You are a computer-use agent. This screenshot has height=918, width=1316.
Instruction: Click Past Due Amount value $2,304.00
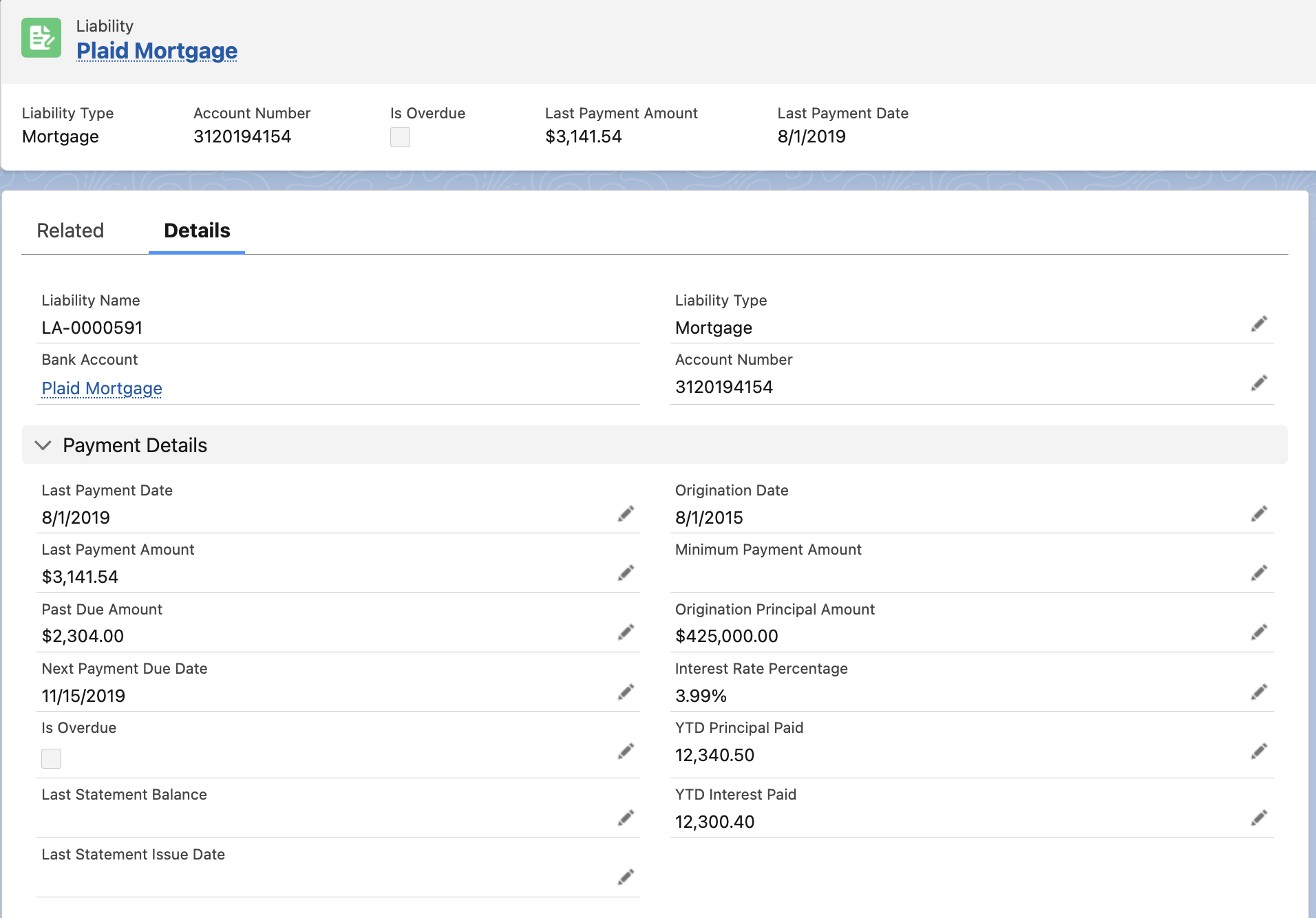[x=83, y=636]
